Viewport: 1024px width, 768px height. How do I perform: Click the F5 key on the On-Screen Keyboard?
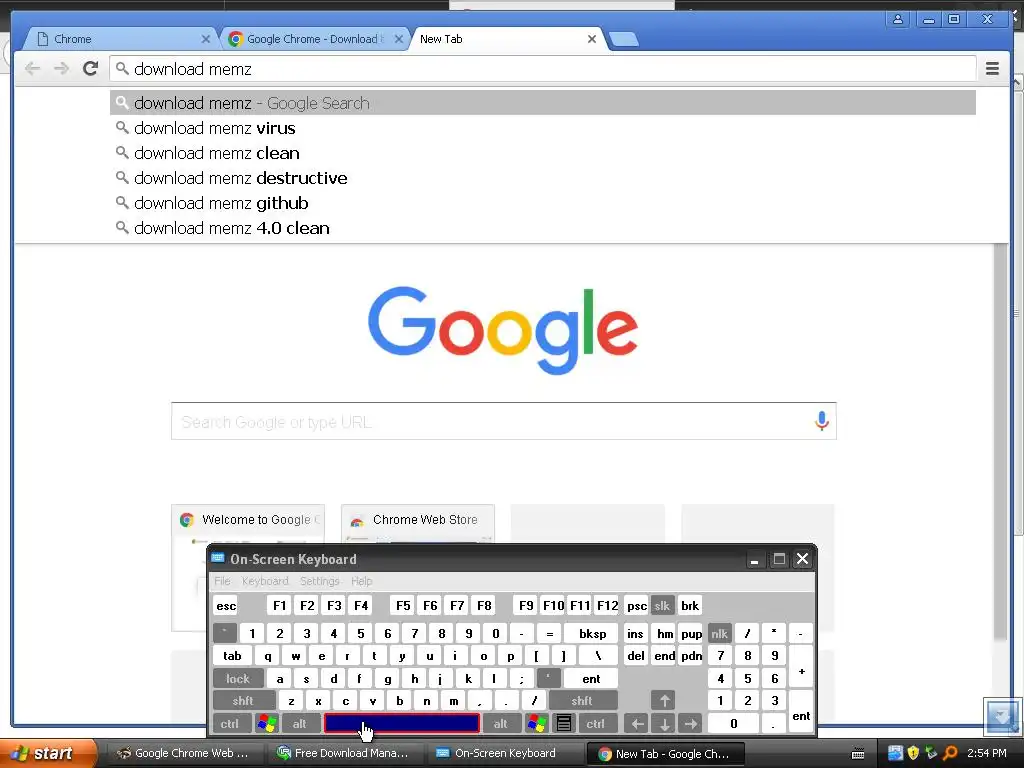coord(404,605)
